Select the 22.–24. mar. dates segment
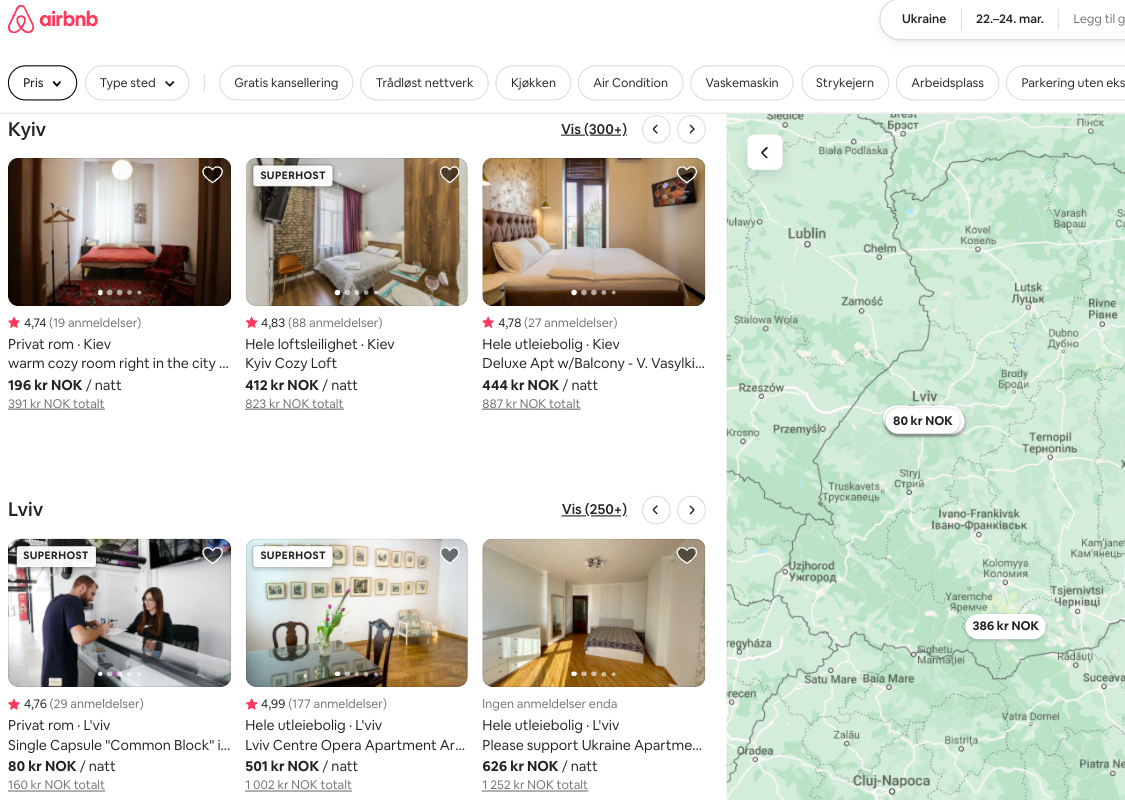 [x=1009, y=19]
